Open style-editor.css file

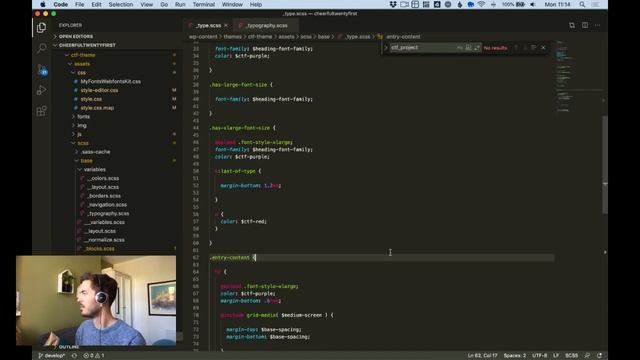click(x=99, y=90)
